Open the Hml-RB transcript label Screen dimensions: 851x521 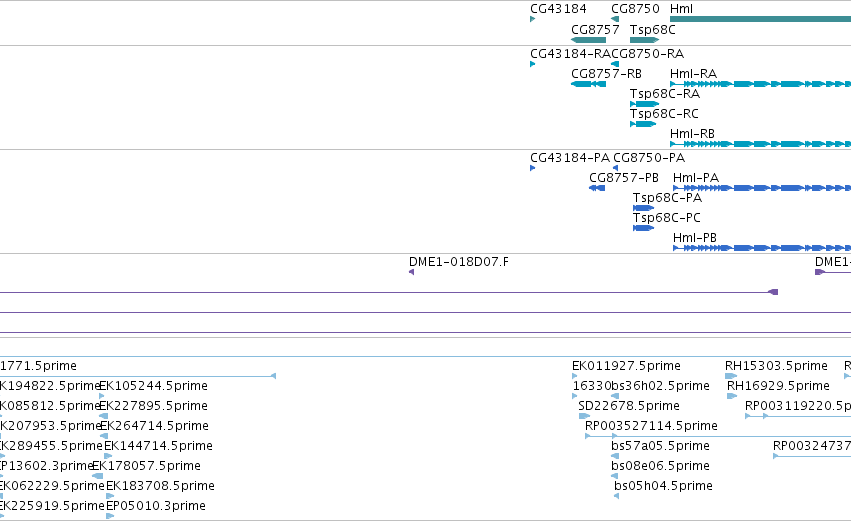pyautogui.click(x=692, y=134)
